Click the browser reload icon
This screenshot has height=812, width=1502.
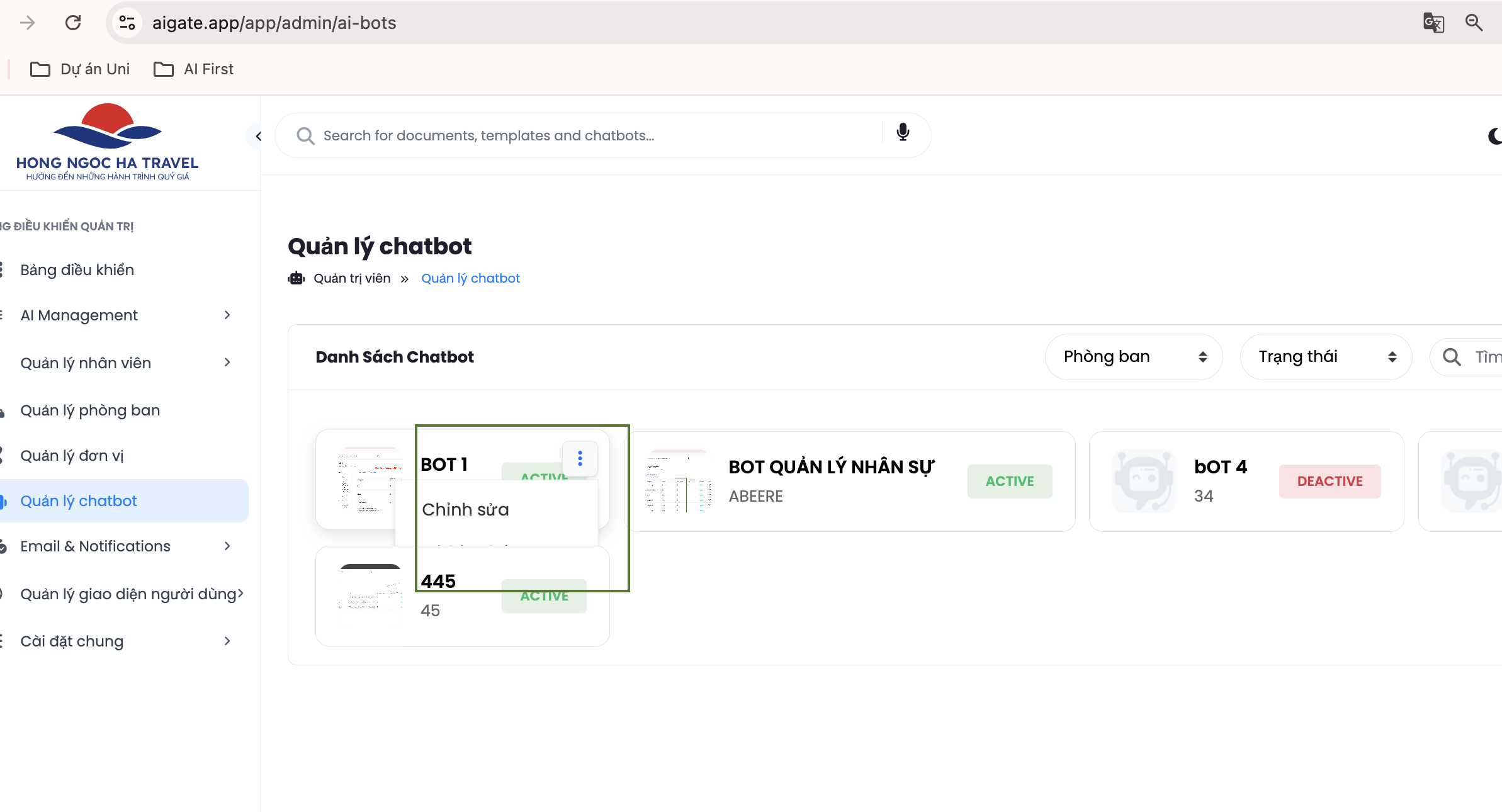[73, 23]
